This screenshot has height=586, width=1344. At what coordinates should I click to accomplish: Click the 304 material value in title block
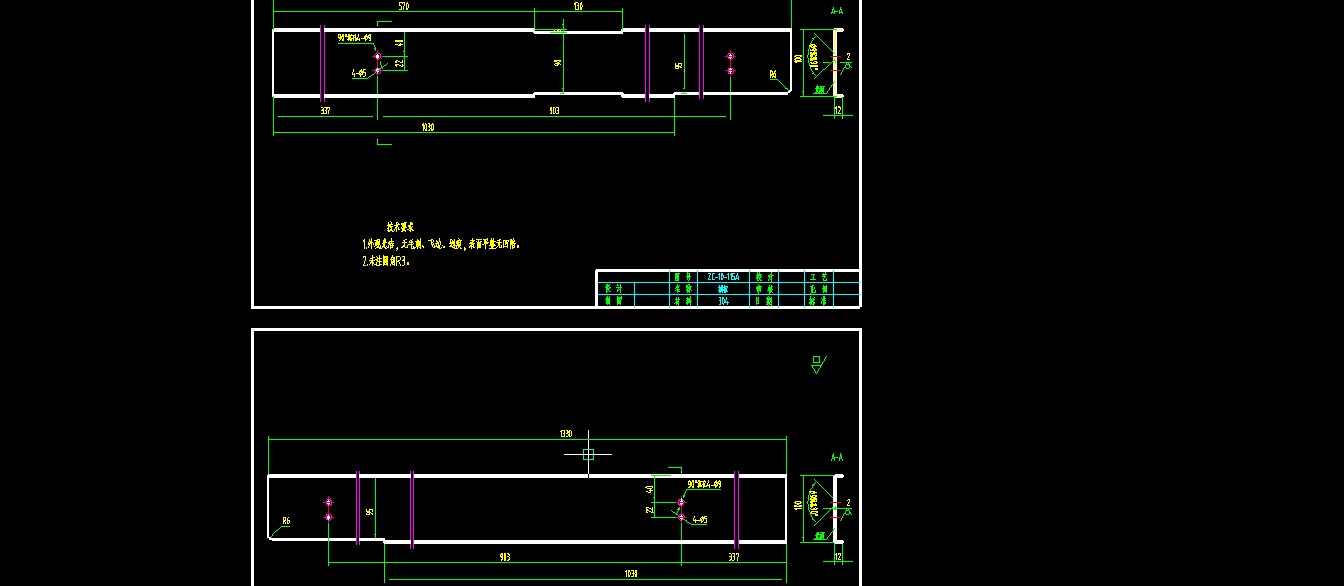coord(723,300)
